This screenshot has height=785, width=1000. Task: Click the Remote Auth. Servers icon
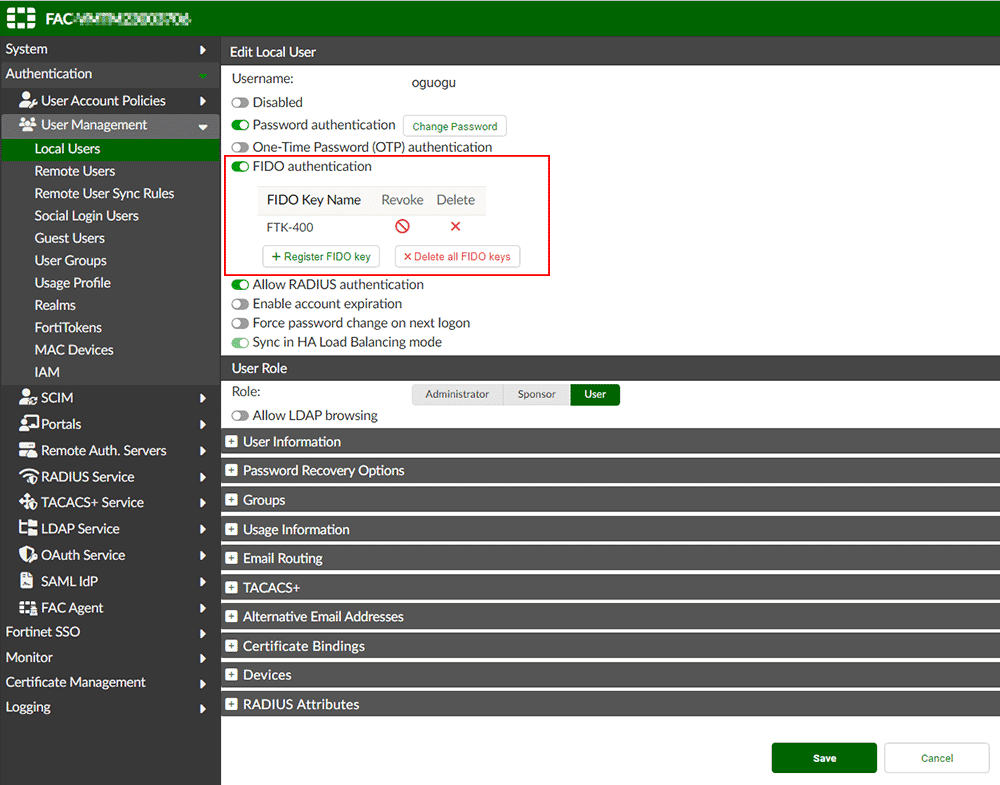(27, 450)
